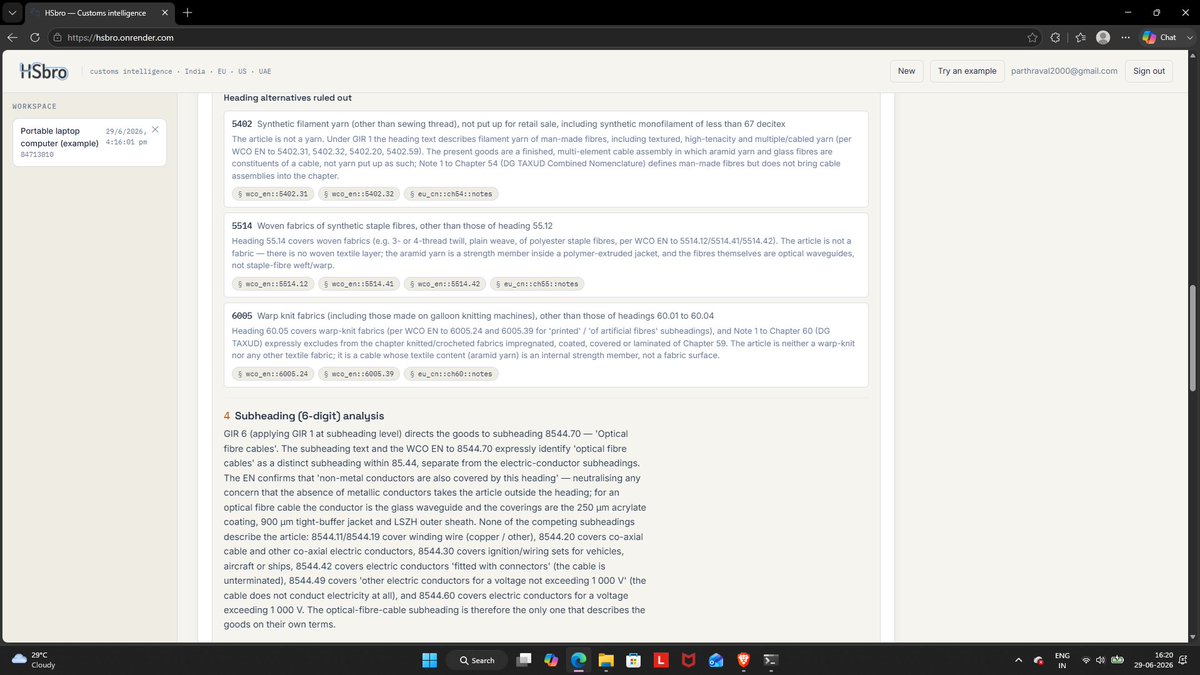The height and width of the screenshot is (675, 1200).
Task: Add this page to favorites
Action: (1032, 37)
